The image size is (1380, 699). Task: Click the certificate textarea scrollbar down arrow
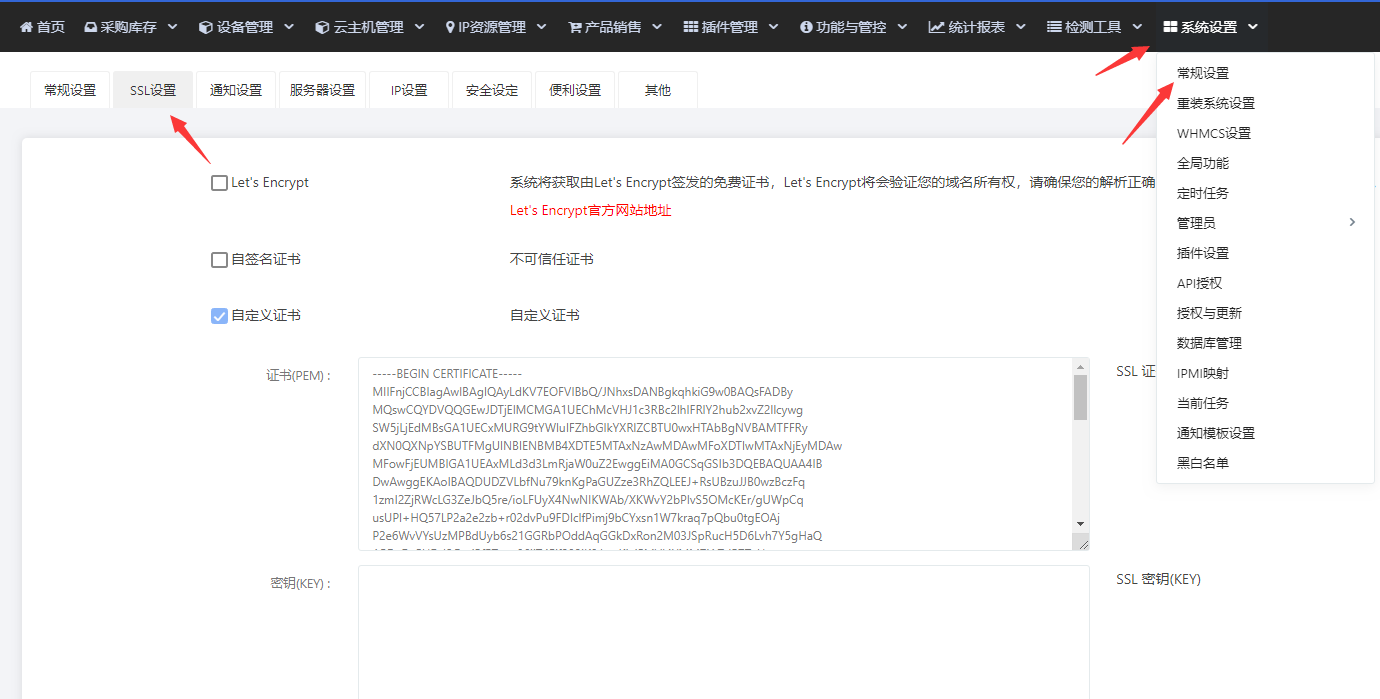coord(1080,523)
